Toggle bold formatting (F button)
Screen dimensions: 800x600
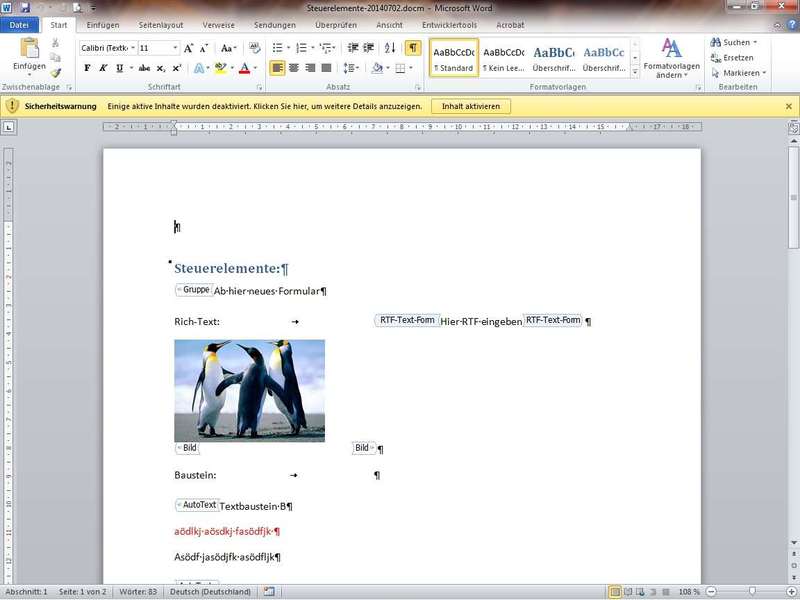tap(87, 68)
